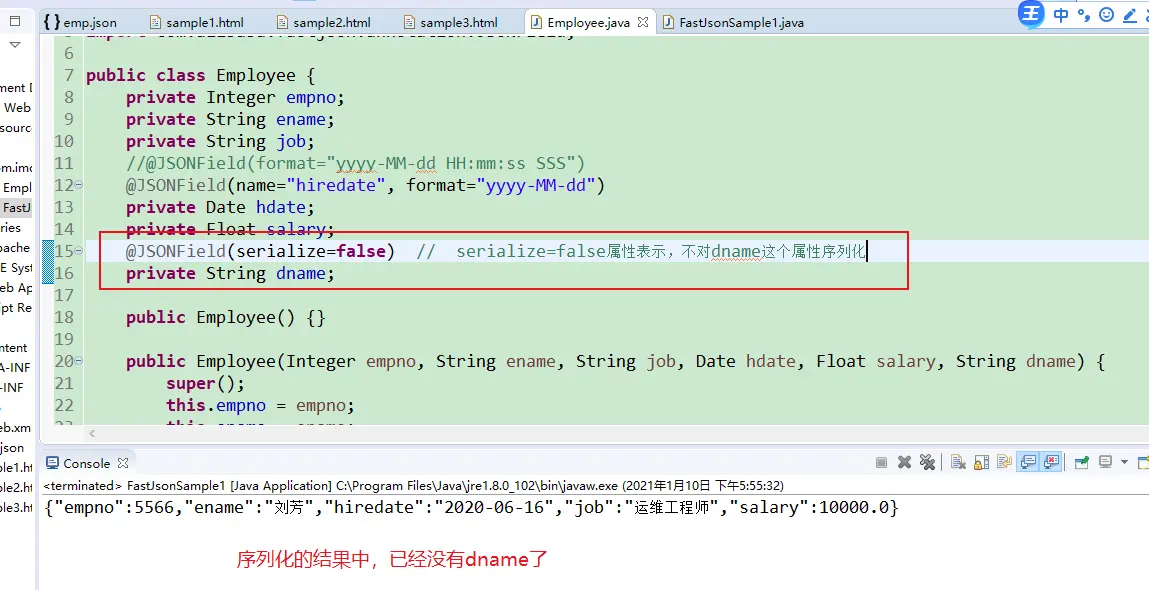
Task: Close the Employee.java editor tab
Action: tap(642, 22)
